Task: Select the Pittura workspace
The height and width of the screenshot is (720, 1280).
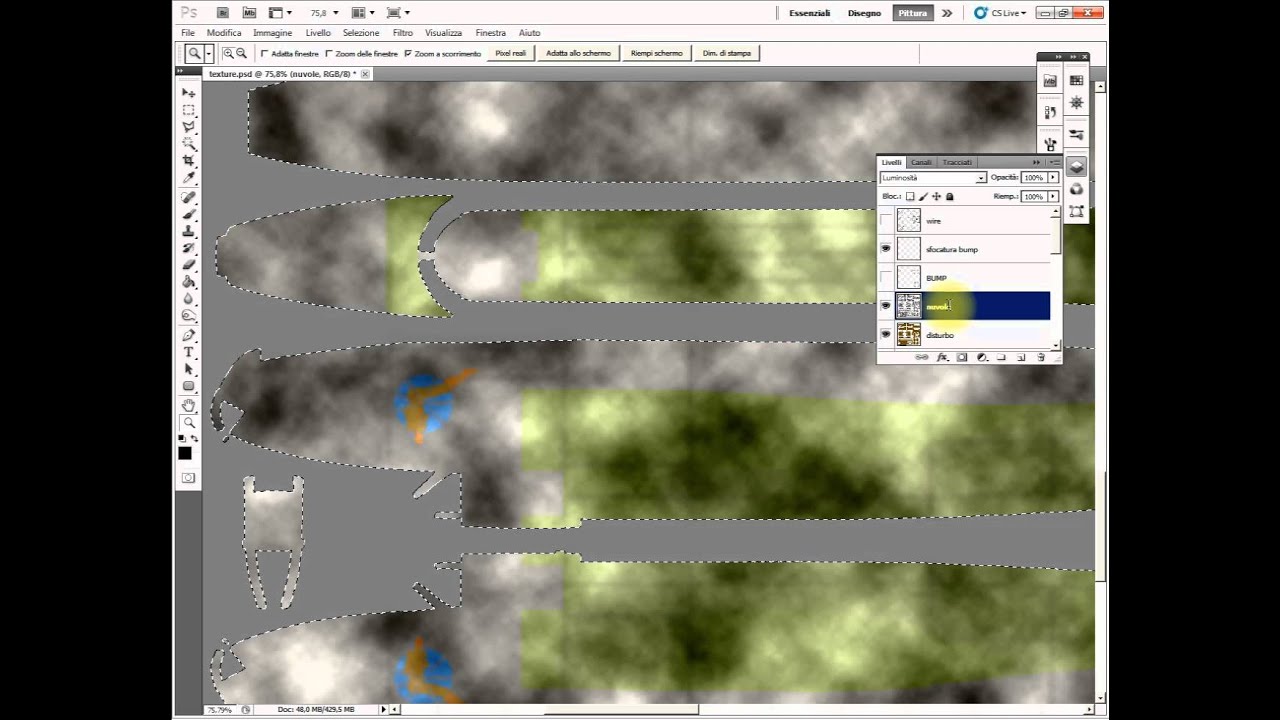Action: (x=912, y=13)
